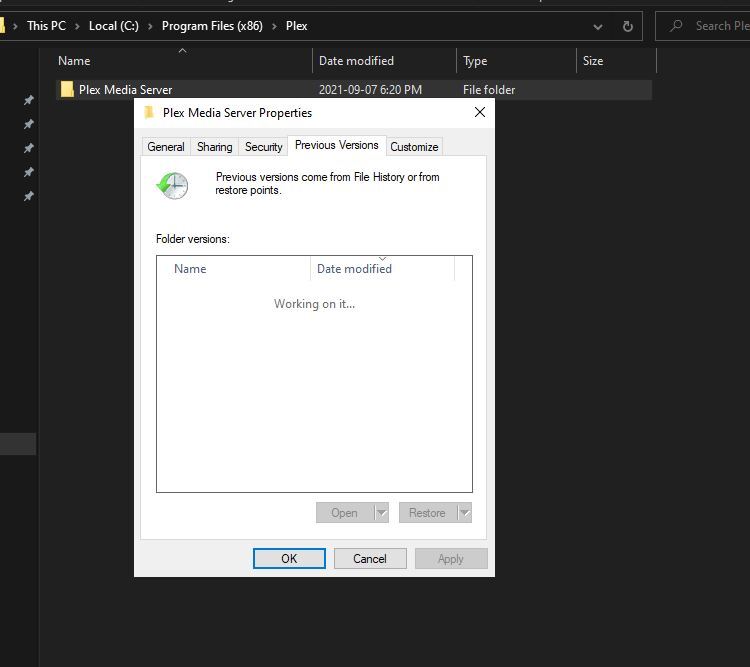Click the Open button for folder versions
This screenshot has width=750, height=667.
pyautogui.click(x=344, y=512)
